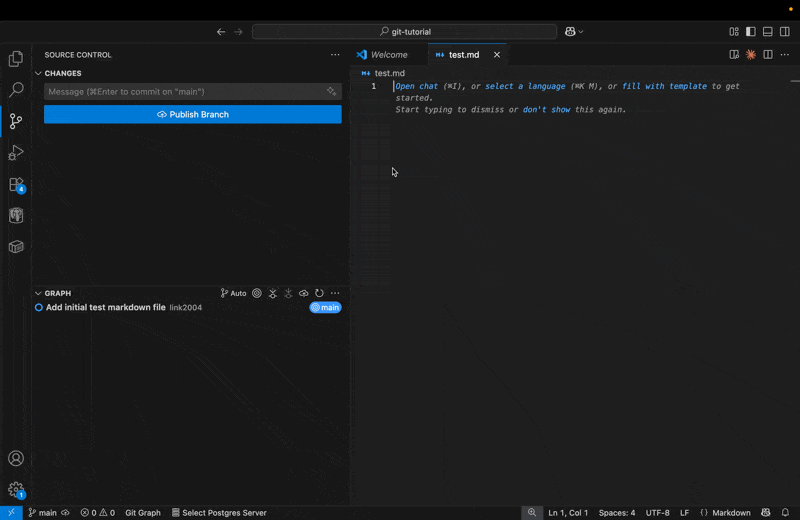Click the Open chat link

pyautogui.click(x=416, y=86)
